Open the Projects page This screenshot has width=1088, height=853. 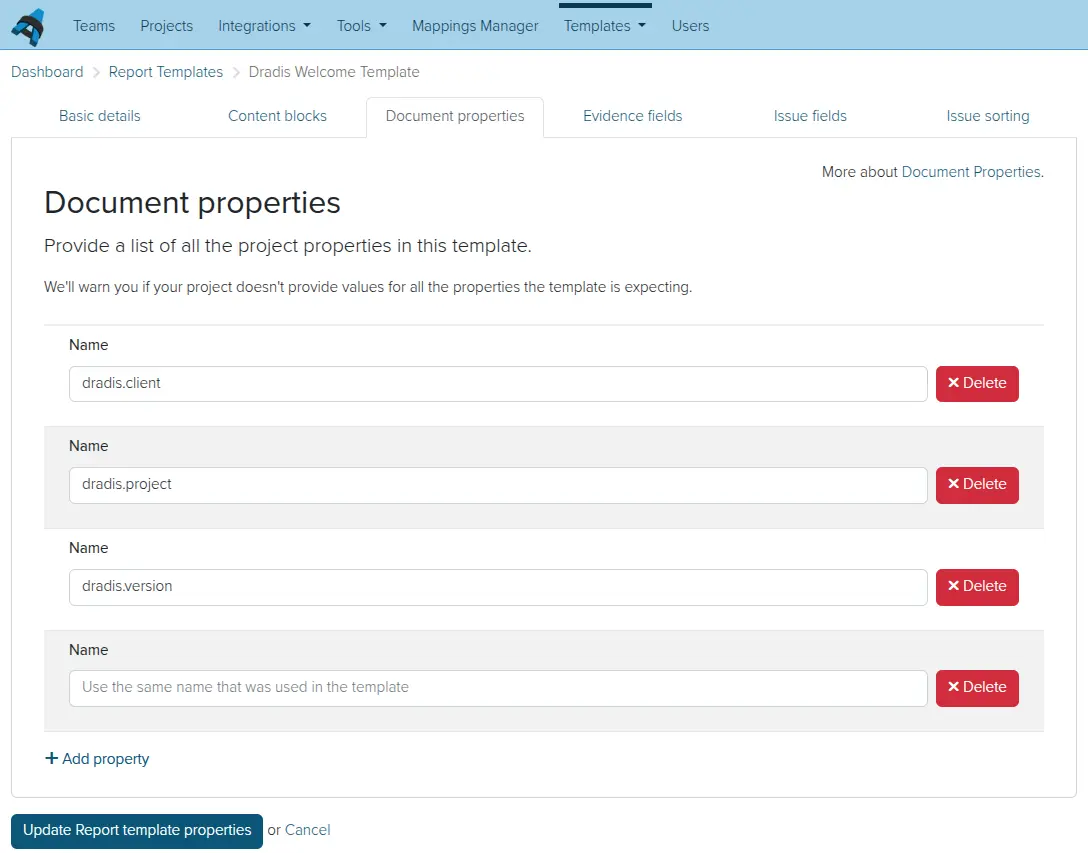pos(167,26)
